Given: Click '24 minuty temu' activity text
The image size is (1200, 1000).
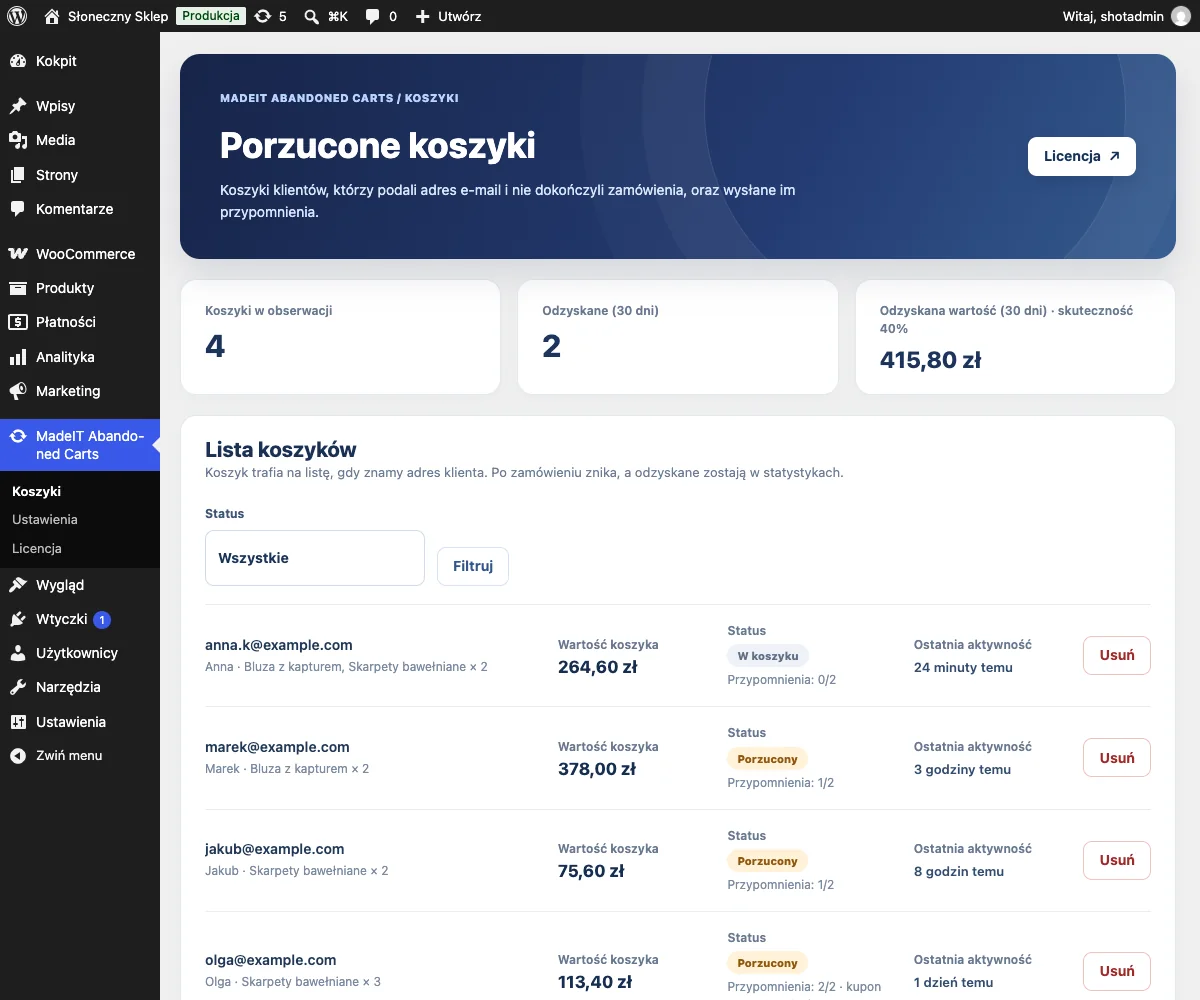Looking at the screenshot, I should 963,667.
